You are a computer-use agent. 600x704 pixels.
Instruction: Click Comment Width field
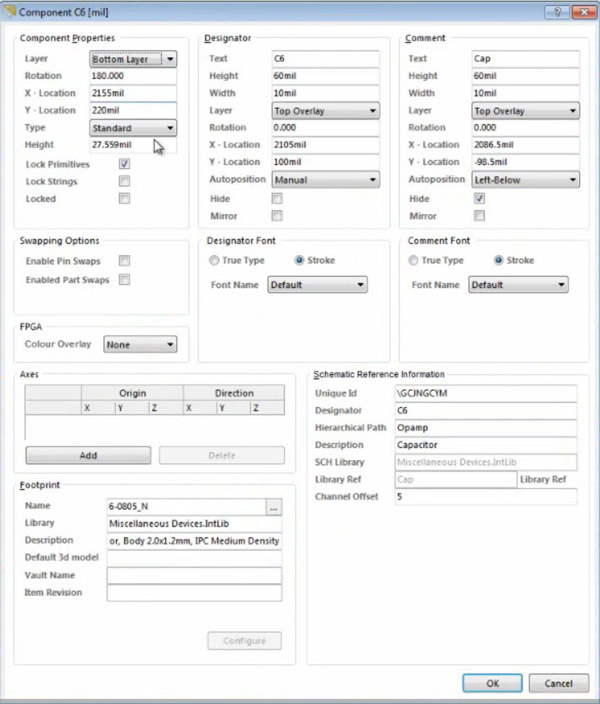(x=525, y=93)
